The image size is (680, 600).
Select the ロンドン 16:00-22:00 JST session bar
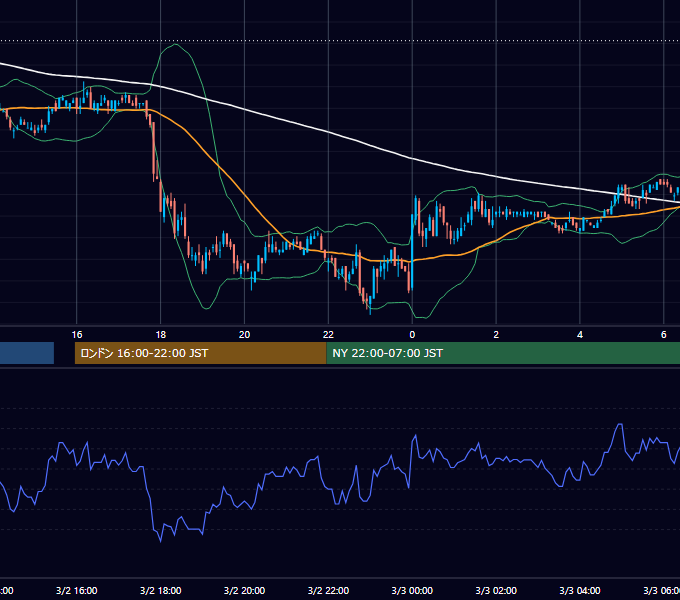pyautogui.click(x=200, y=353)
